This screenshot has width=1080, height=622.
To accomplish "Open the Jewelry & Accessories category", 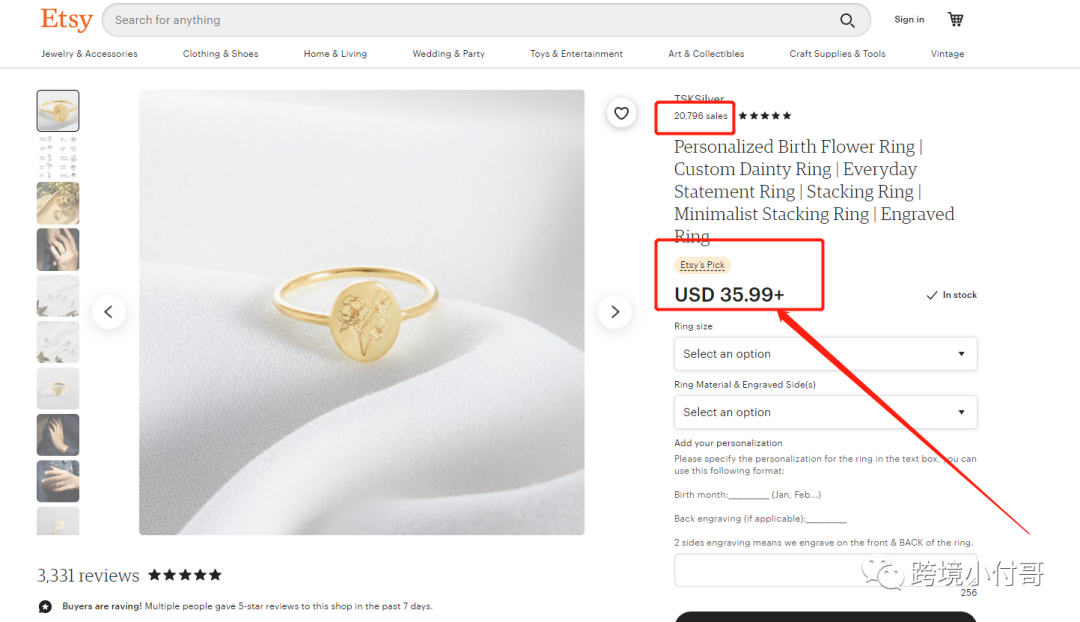I will tap(89, 54).
